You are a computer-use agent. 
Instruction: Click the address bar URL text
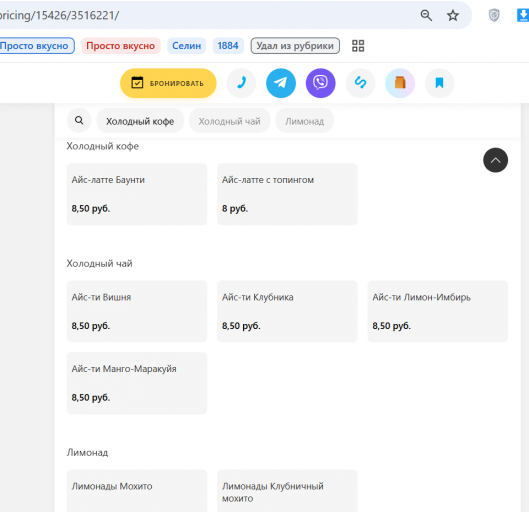[x=59, y=15]
